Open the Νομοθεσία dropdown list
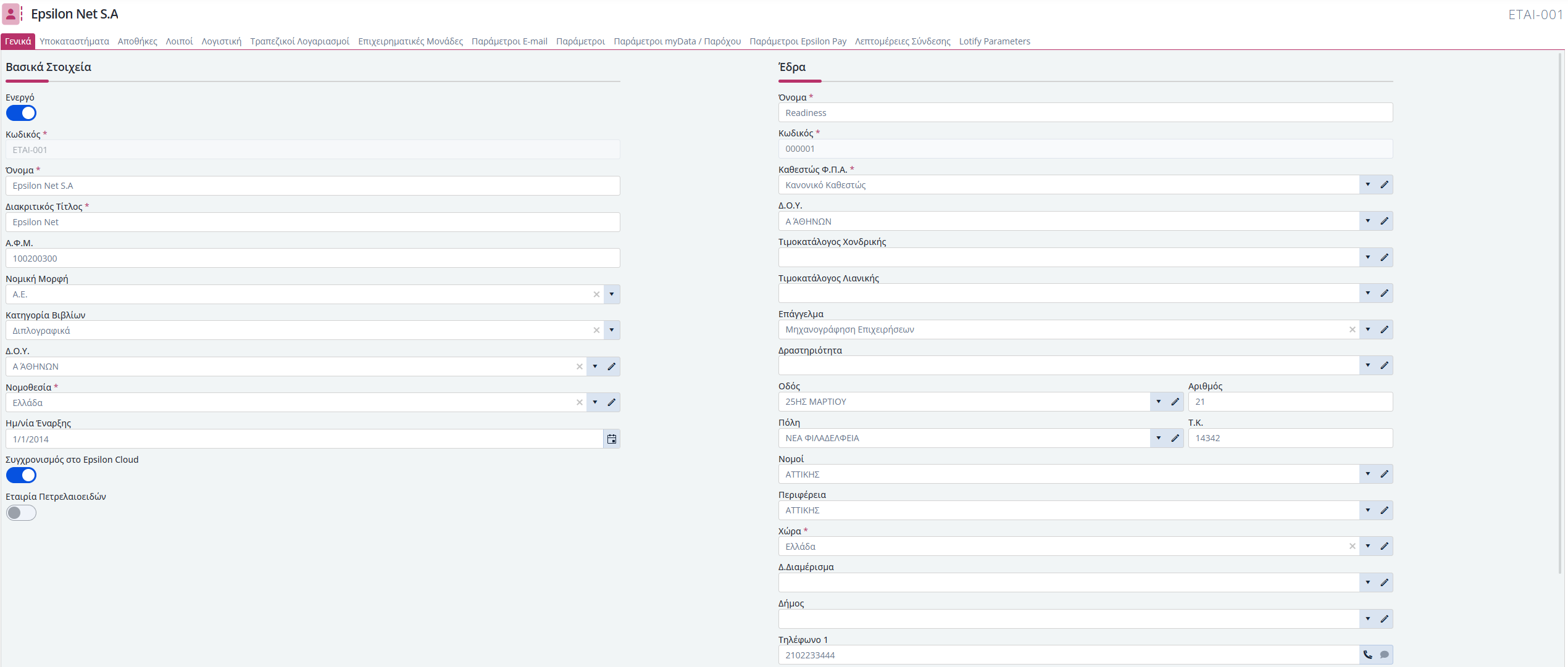The width and height of the screenshot is (1568, 667). tap(595, 402)
